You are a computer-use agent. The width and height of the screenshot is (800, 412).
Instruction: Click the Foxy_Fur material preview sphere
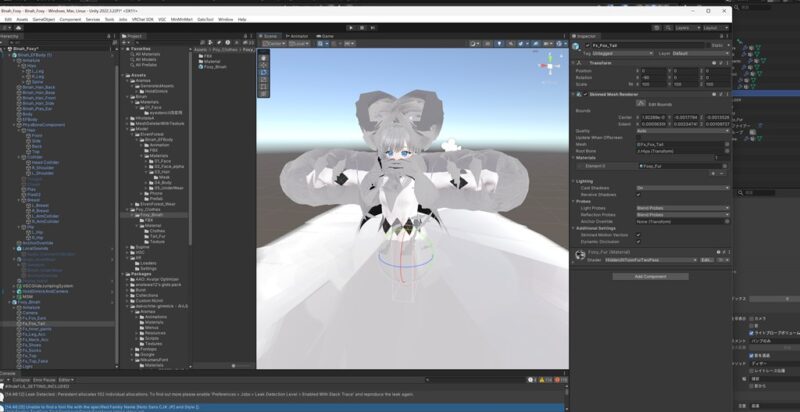[x=581, y=254]
